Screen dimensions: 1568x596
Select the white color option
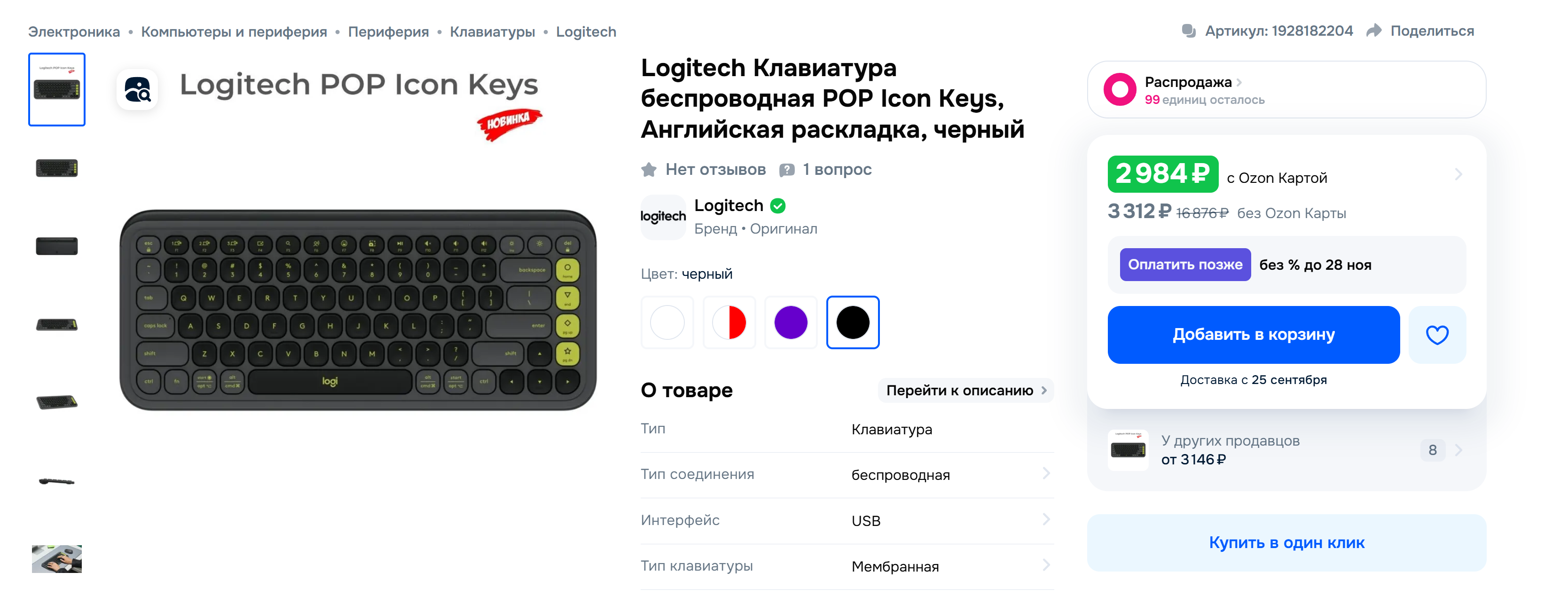(x=667, y=322)
